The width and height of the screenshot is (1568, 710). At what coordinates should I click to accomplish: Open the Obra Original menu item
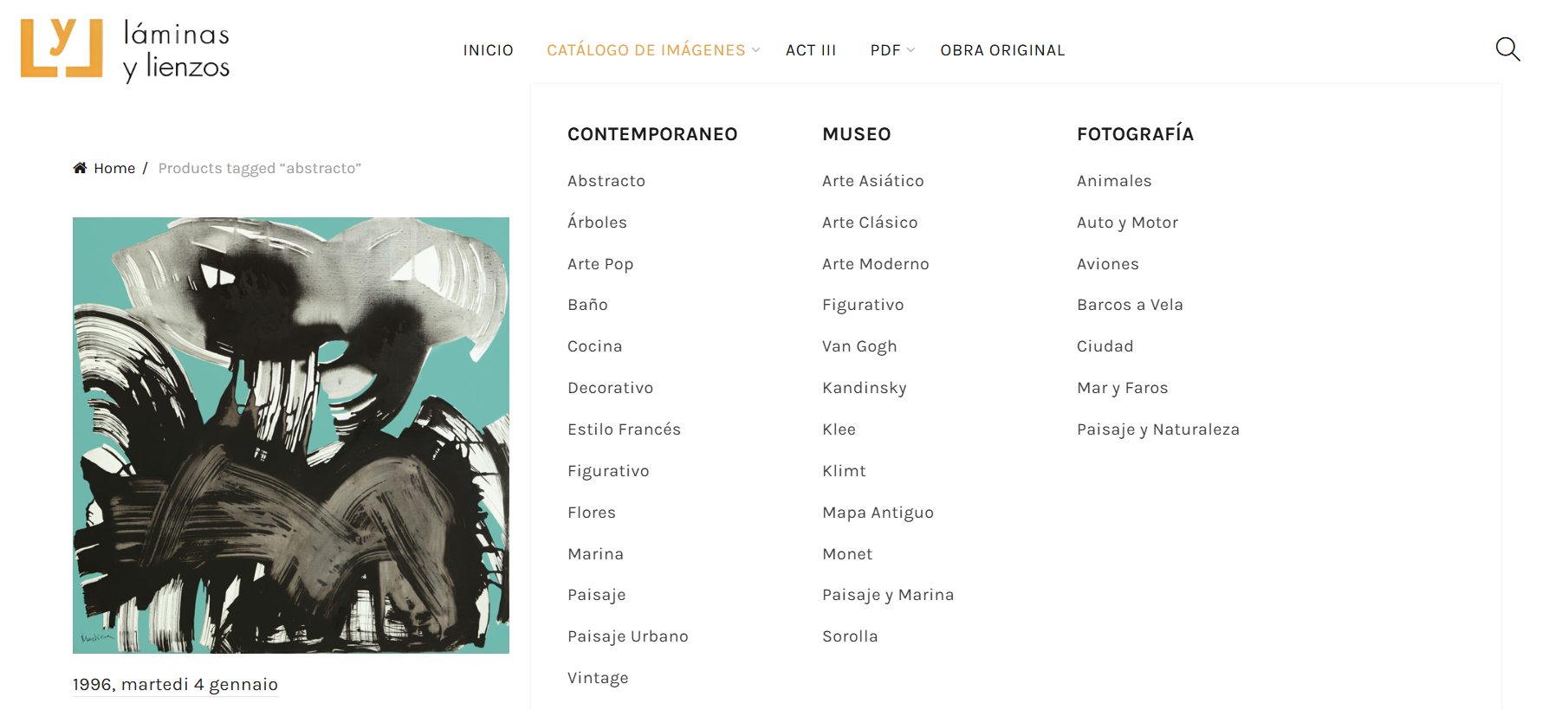1002,50
